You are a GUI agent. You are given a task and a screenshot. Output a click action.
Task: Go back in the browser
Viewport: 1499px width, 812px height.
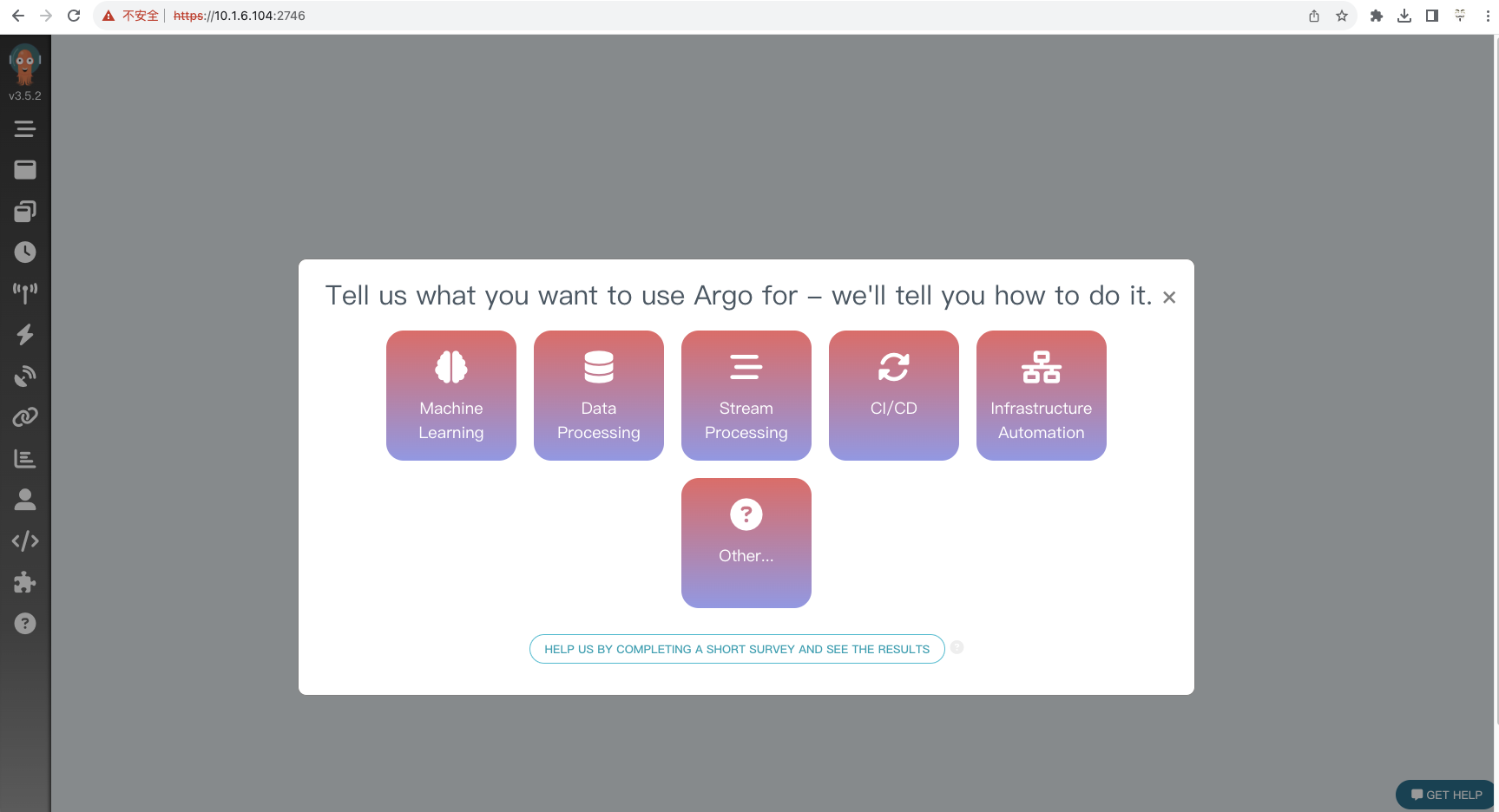[18, 16]
